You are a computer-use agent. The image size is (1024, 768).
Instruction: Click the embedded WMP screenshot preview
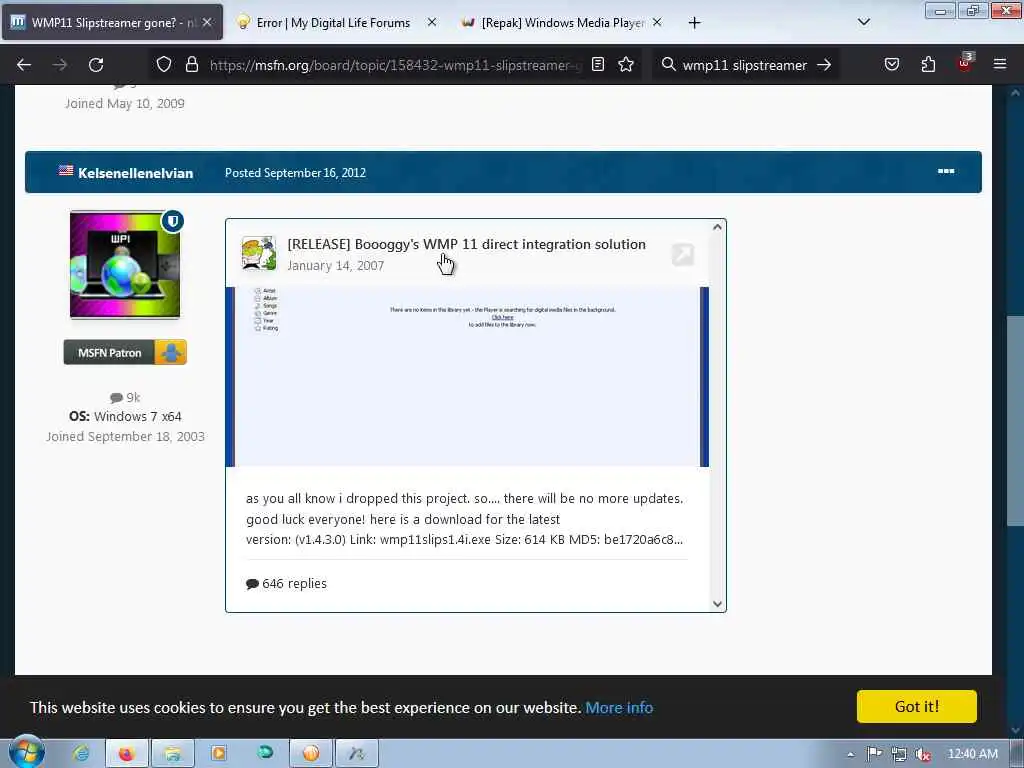point(467,377)
